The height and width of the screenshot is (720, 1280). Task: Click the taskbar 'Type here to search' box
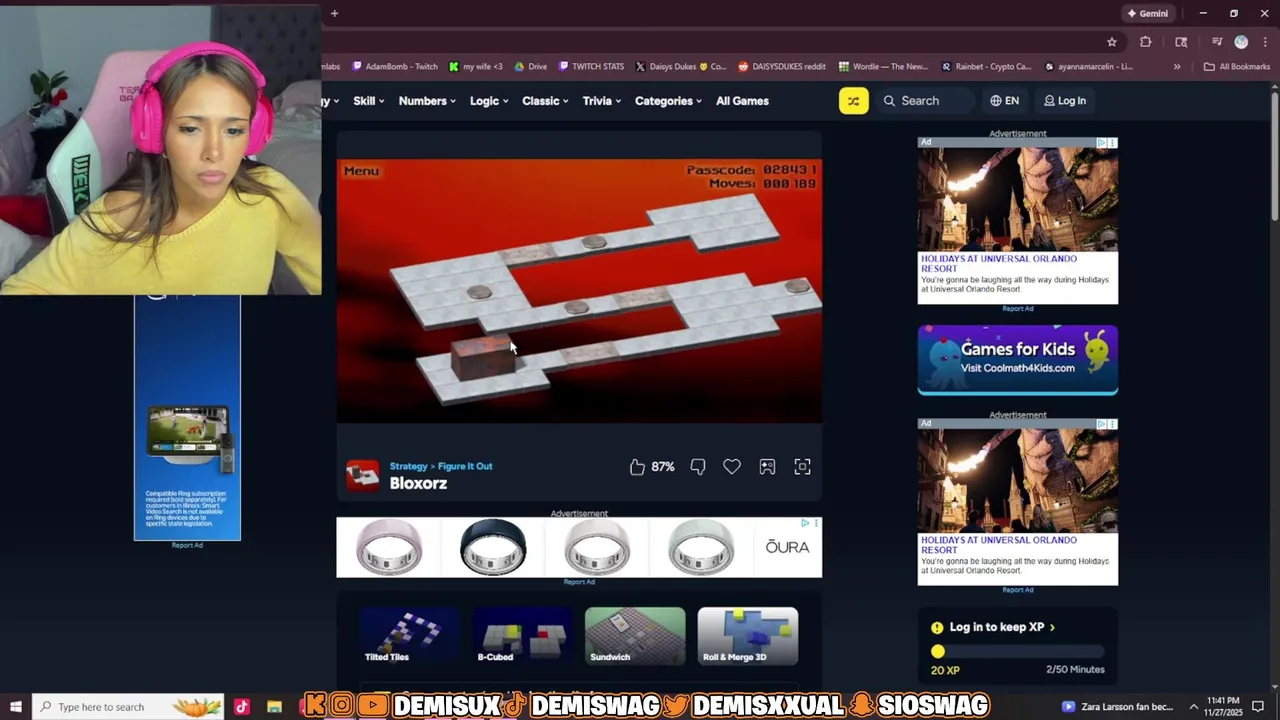pyautogui.click(x=130, y=707)
